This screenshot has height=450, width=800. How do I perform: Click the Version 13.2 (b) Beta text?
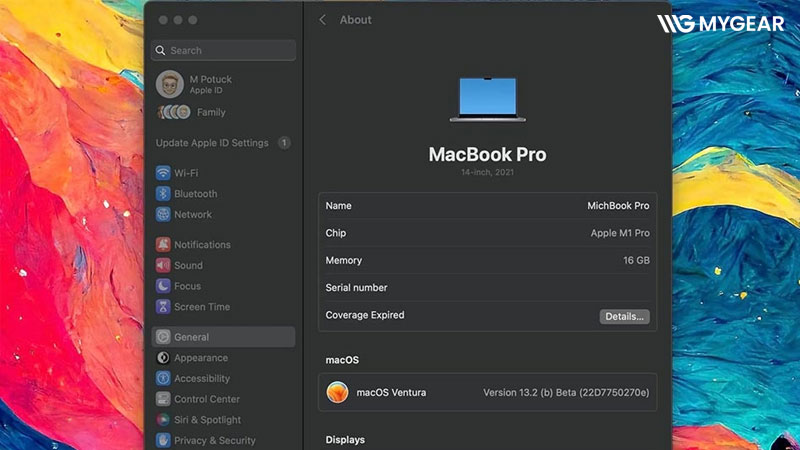coord(566,392)
